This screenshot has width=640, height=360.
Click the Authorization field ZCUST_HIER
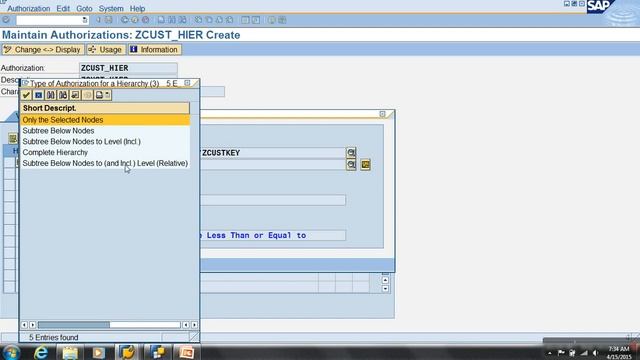[x=128, y=68]
